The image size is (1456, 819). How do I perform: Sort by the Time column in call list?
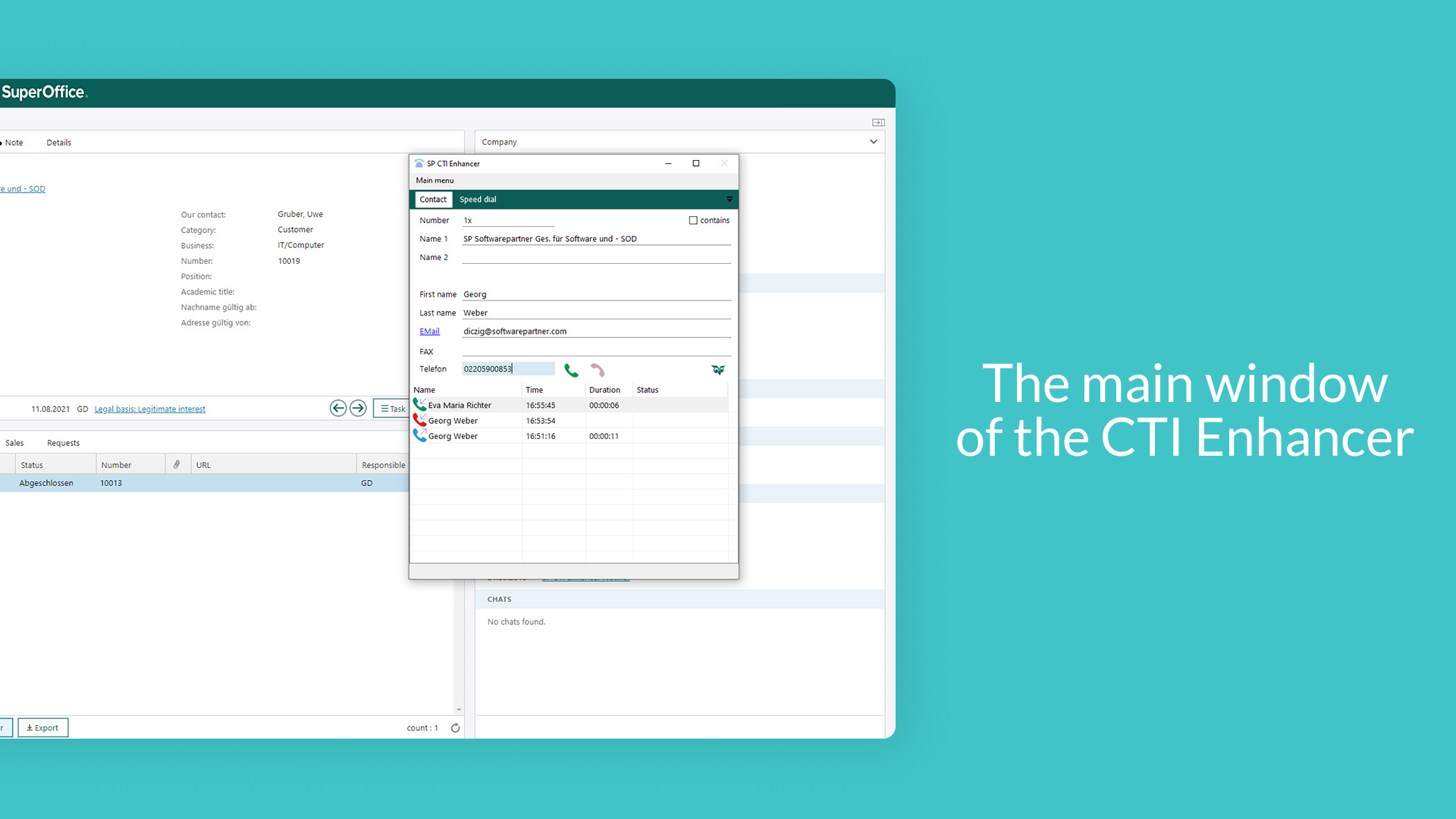(x=554, y=390)
